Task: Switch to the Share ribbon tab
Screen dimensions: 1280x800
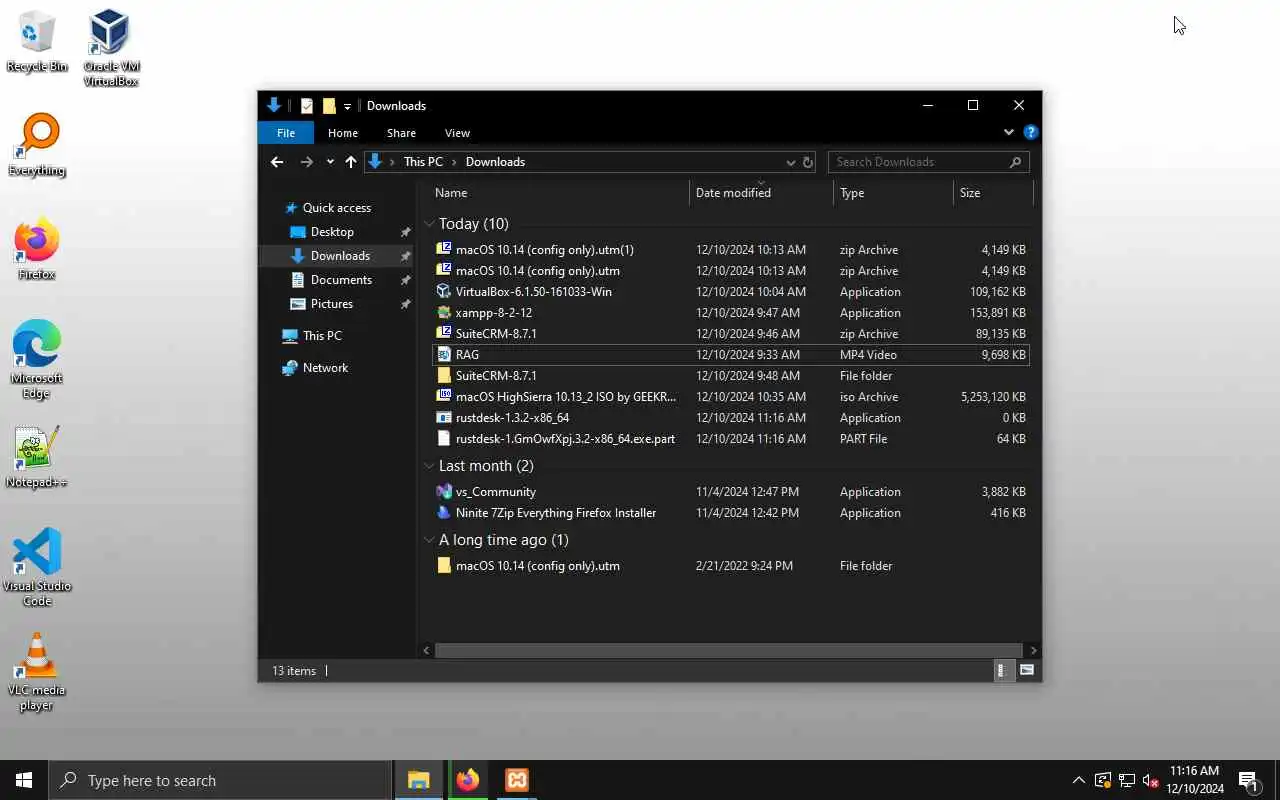Action: pyautogui.click(x=401, y=133)
